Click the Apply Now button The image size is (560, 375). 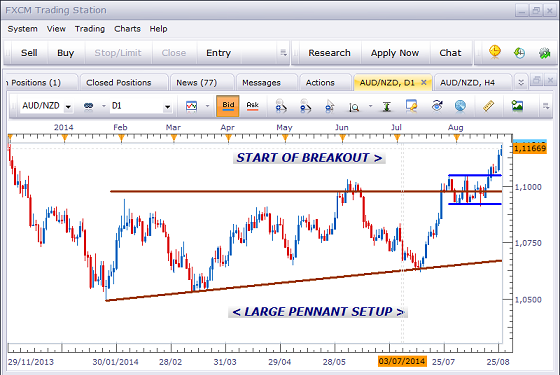pyautogui.click(x=395, y=53)
